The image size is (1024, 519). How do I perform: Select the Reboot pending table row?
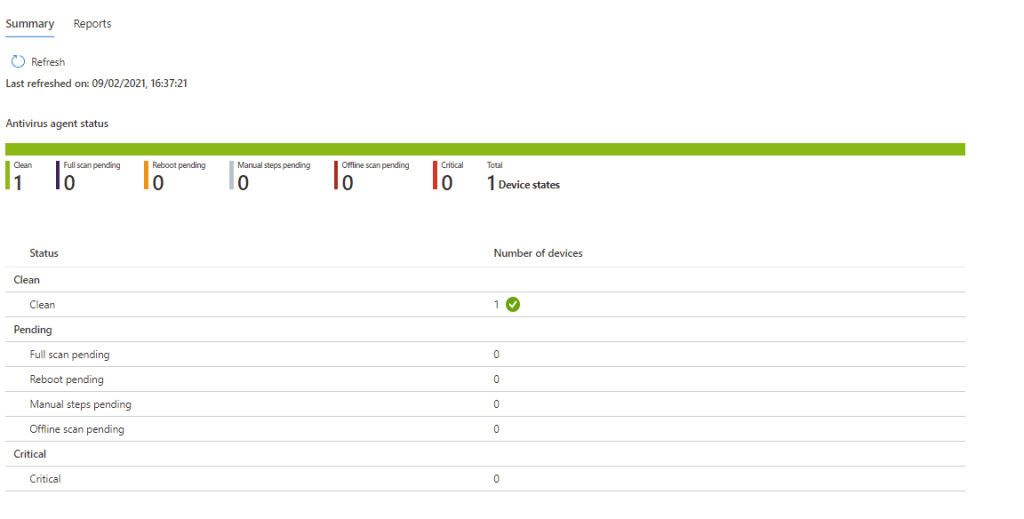(67, 380)
